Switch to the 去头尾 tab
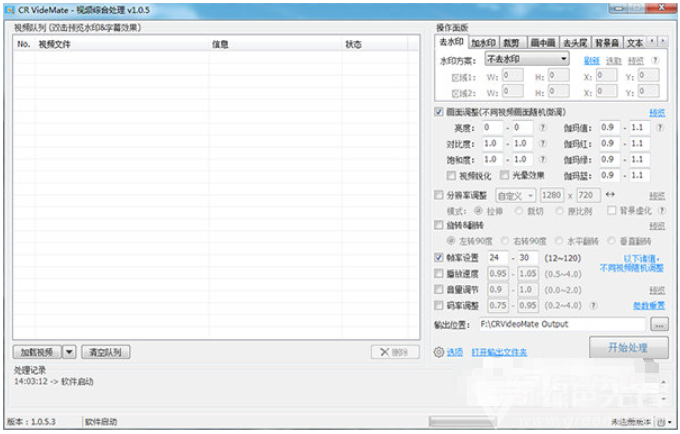The image size is (680, 434). (575, 43)
